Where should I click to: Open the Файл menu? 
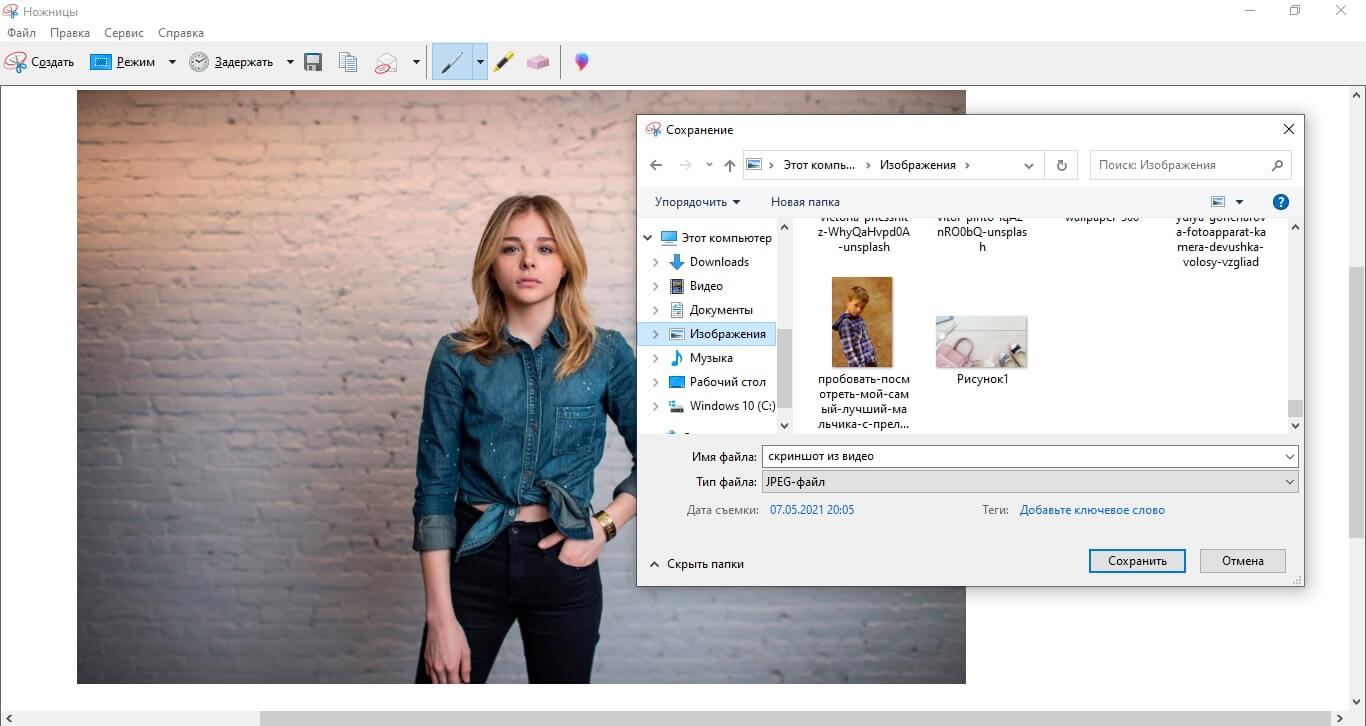coord(21,33)
